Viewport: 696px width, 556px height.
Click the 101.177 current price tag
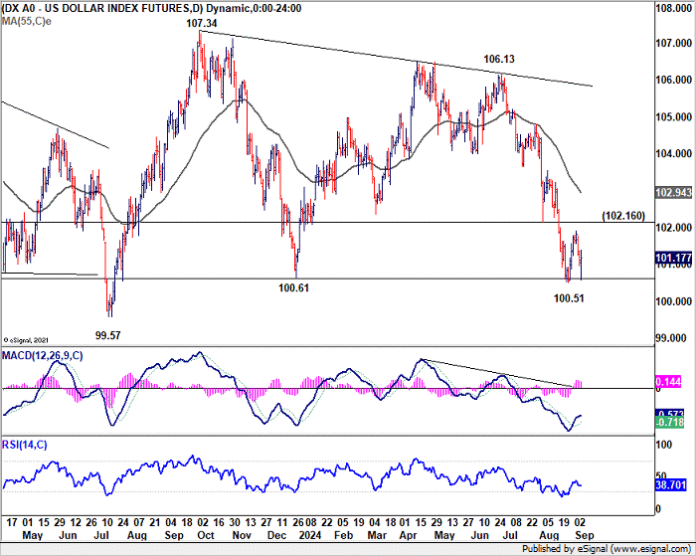[673, 258]
